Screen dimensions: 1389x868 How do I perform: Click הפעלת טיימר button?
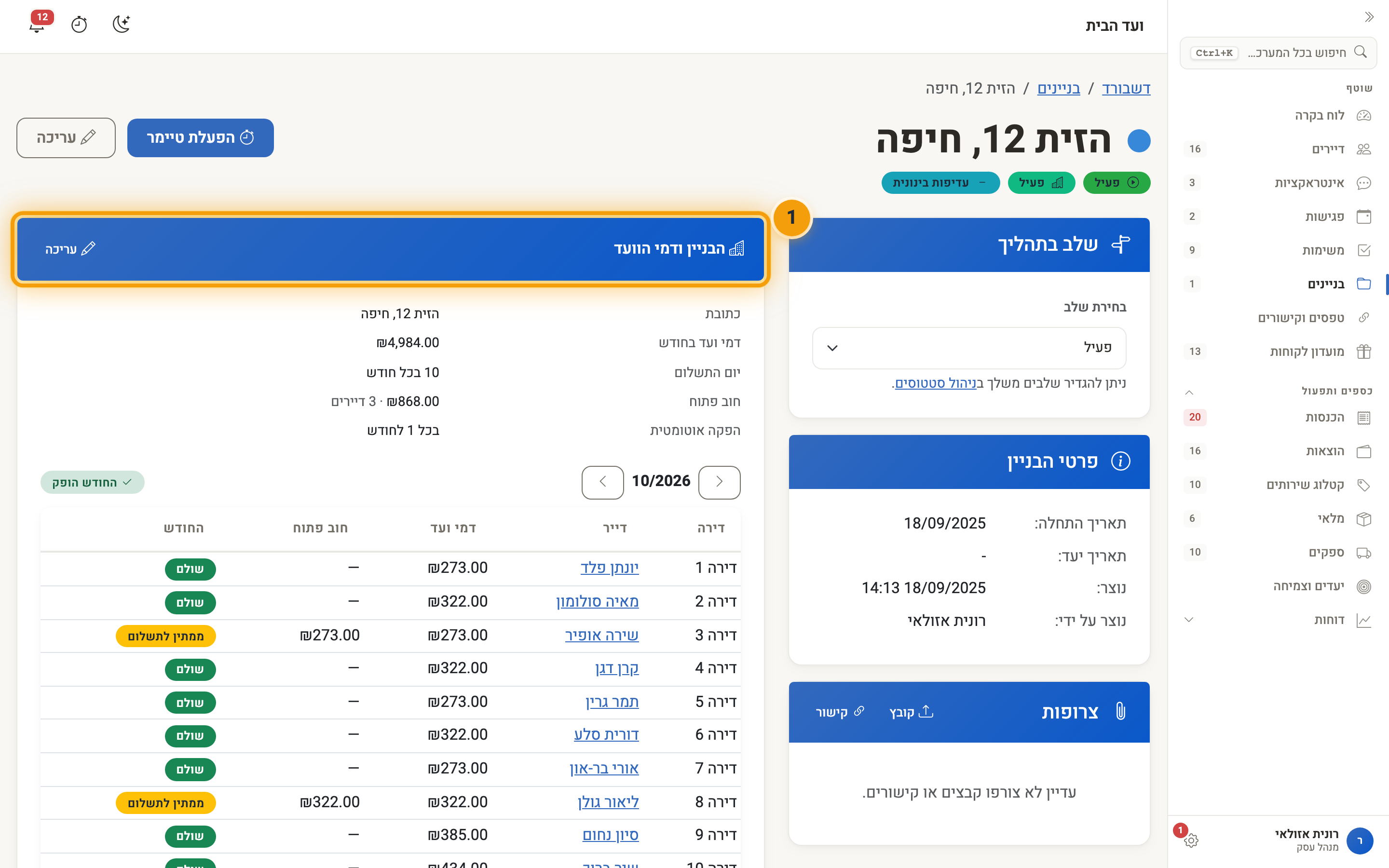point(200,138)
